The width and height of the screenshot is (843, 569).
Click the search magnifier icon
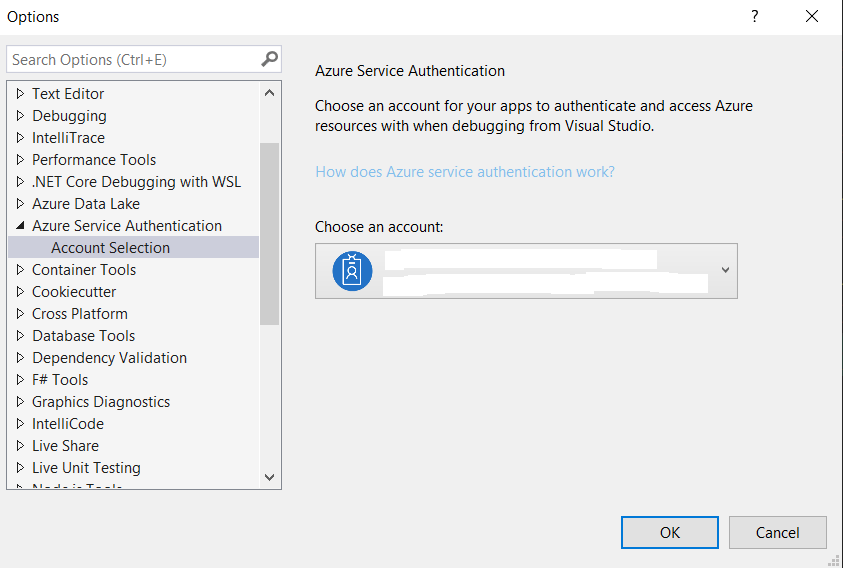tap(269, 59)
